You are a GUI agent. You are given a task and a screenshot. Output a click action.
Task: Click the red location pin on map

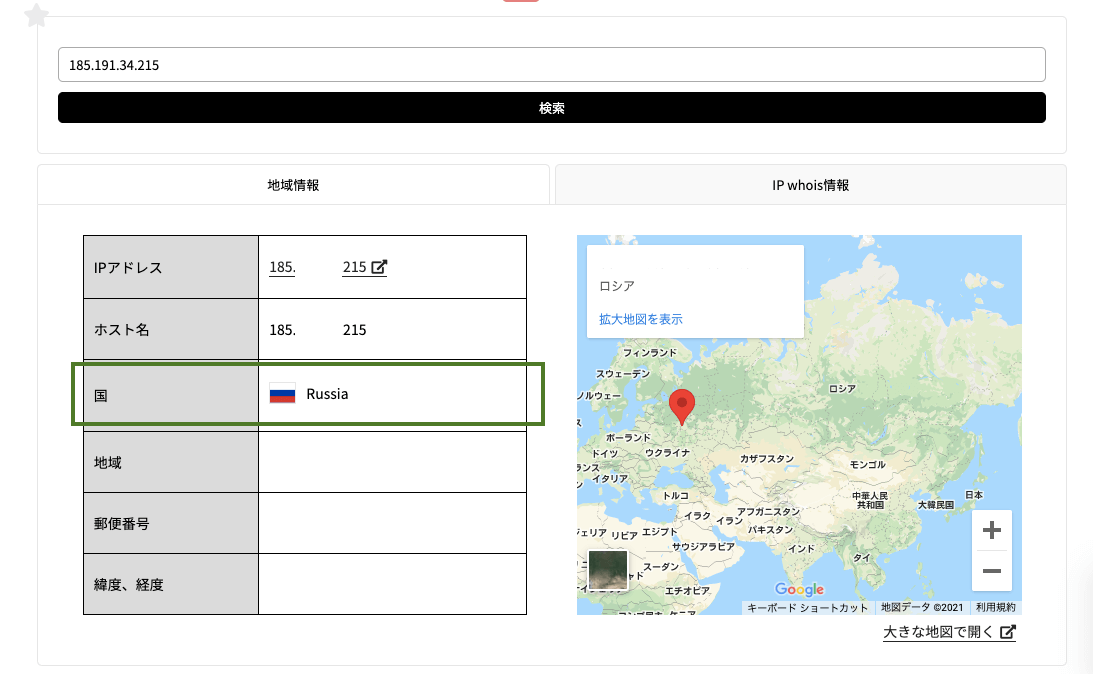click(x=681, y=406)
